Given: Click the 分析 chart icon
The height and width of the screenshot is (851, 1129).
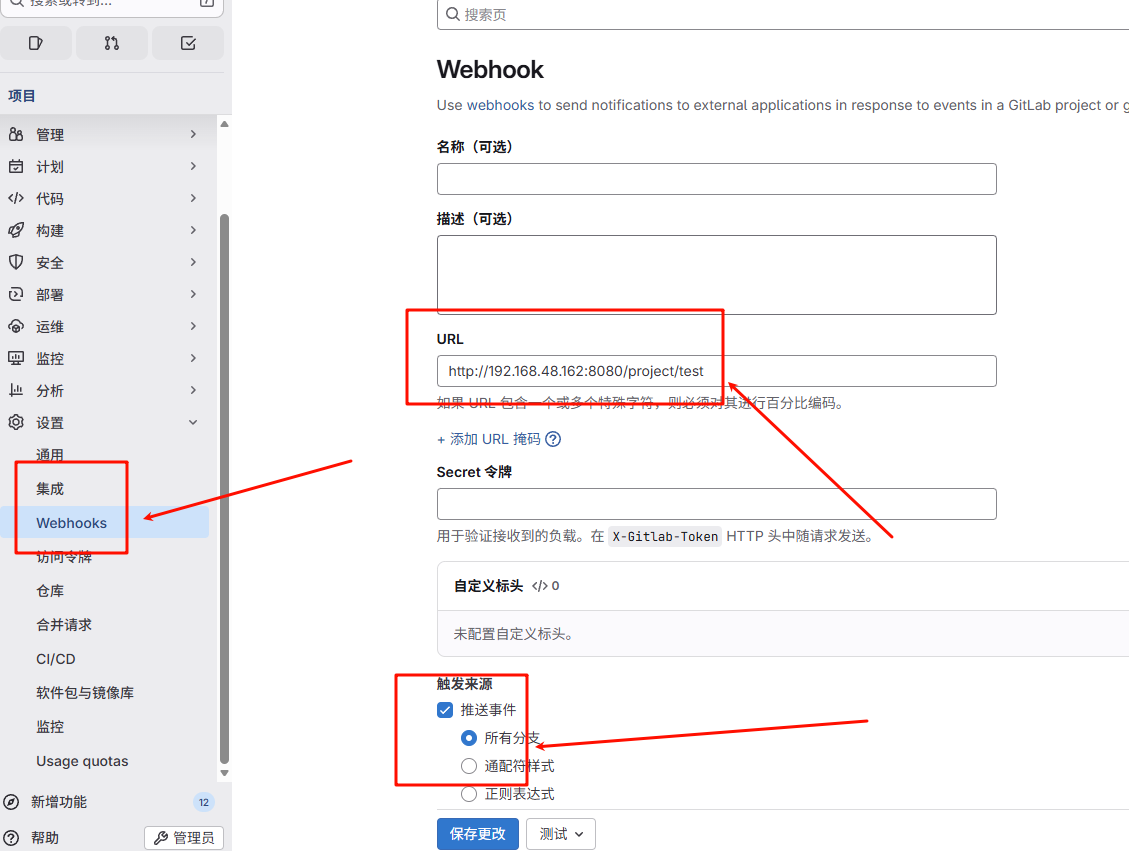Looking at the screenshot, I should (16, 390).
